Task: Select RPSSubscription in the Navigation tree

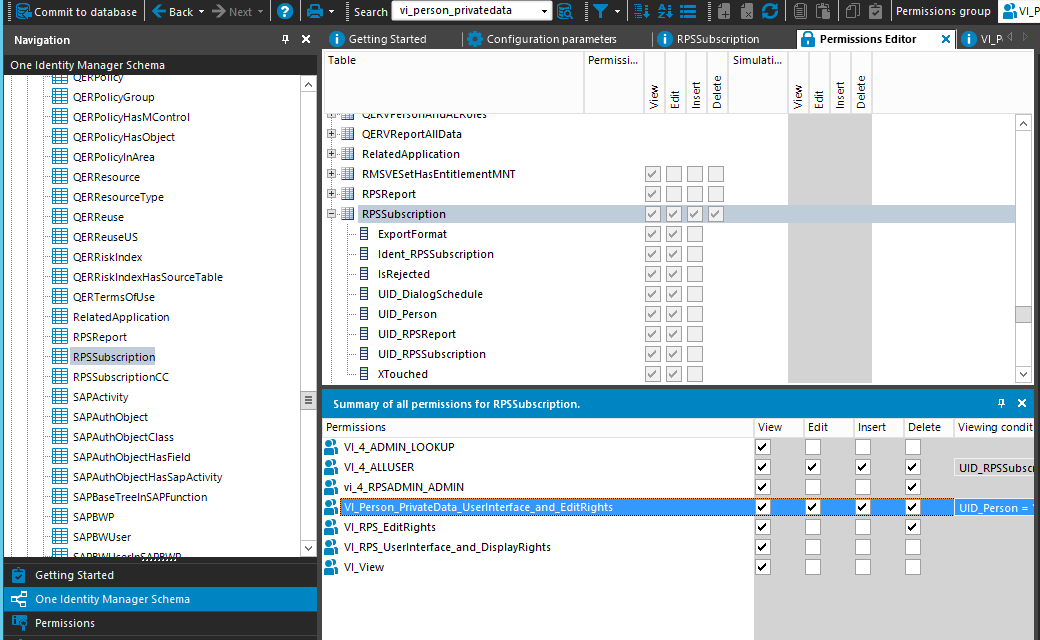Action: tap(114, 357)
